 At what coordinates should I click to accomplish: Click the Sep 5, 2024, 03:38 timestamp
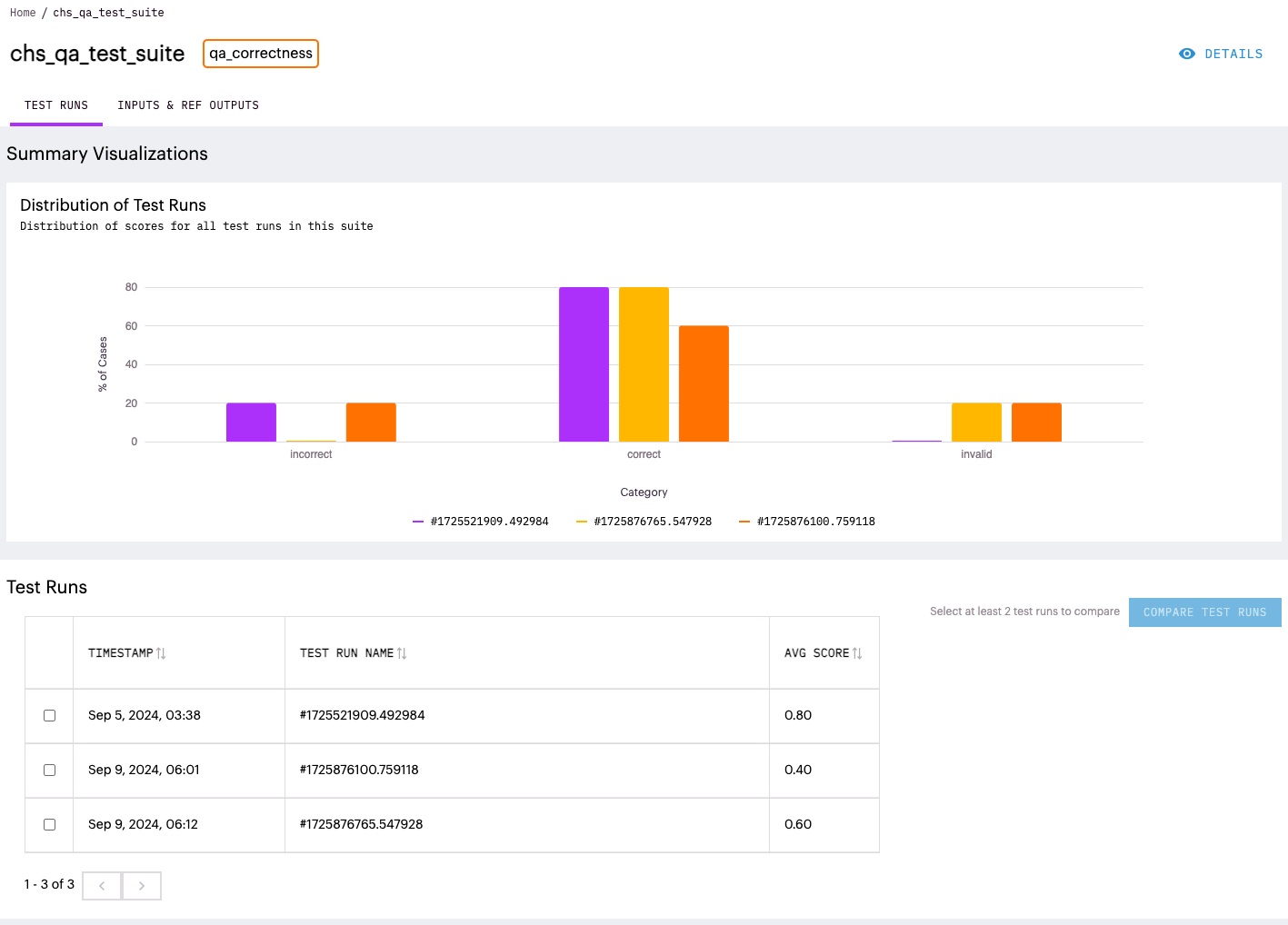click(145, 715)
